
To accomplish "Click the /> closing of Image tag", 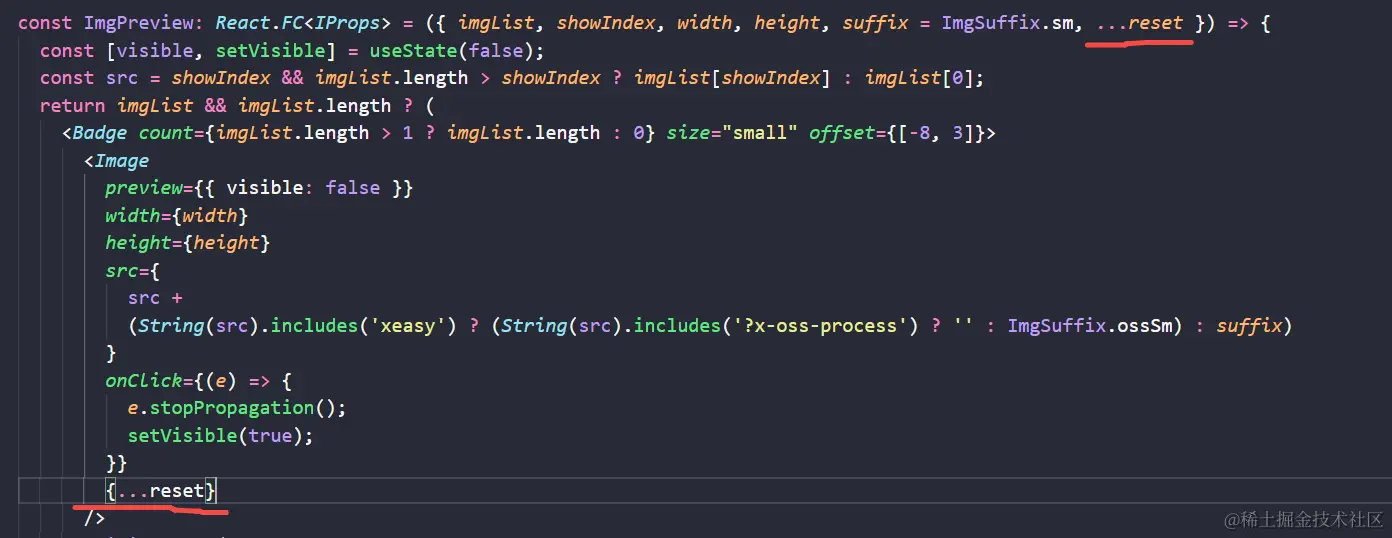I will pos(94,519).
